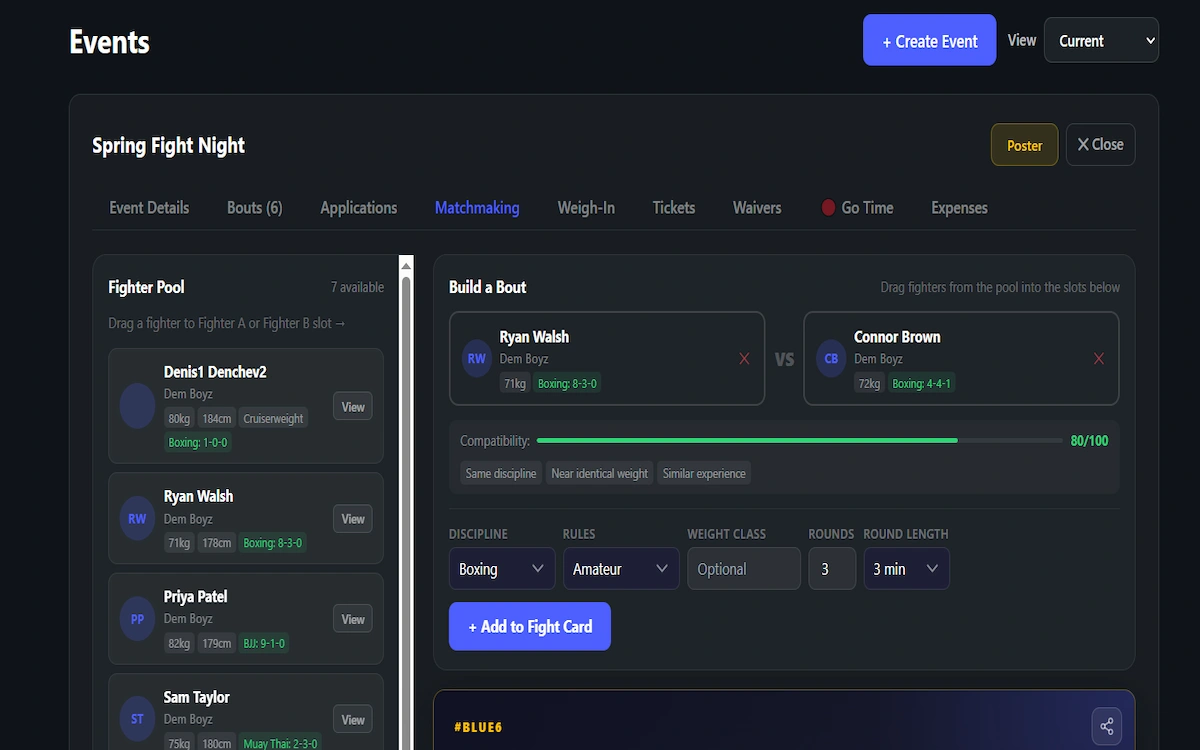
Task: Click the share icon on the #BLUE6 card
Action: (x=1107, y=726)
